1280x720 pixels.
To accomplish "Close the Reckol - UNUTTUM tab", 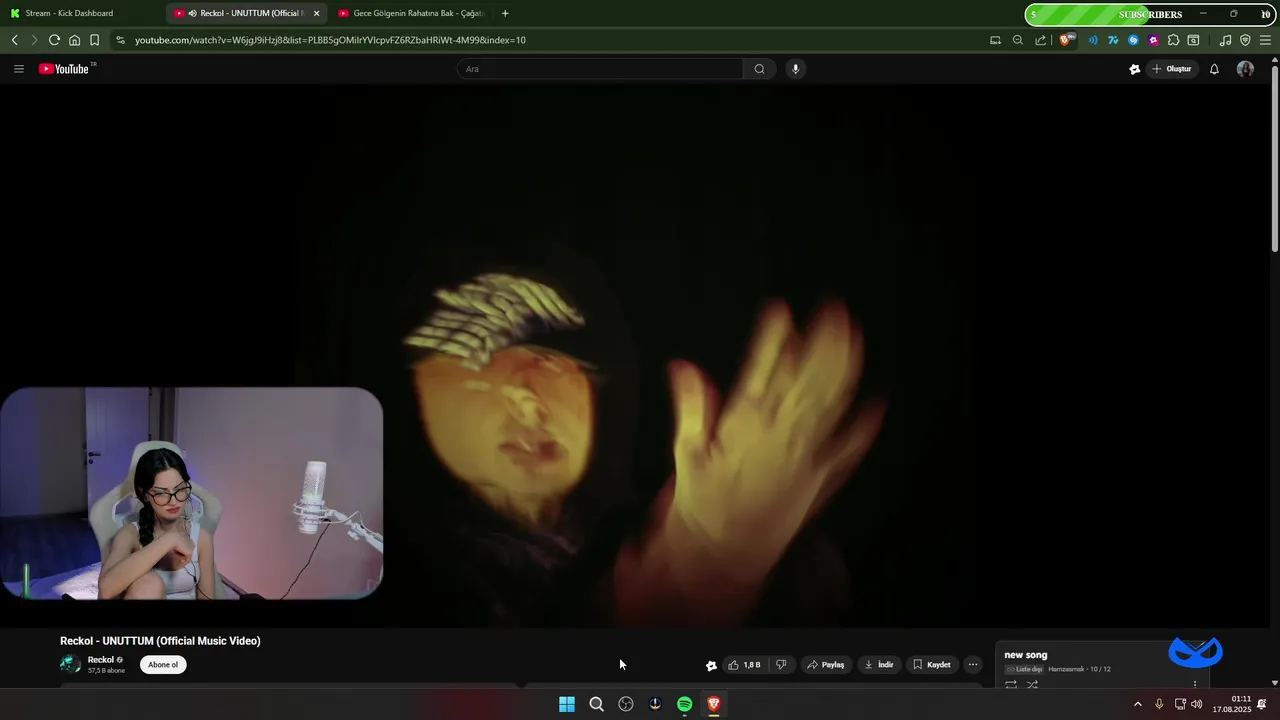I will (316, 13).
